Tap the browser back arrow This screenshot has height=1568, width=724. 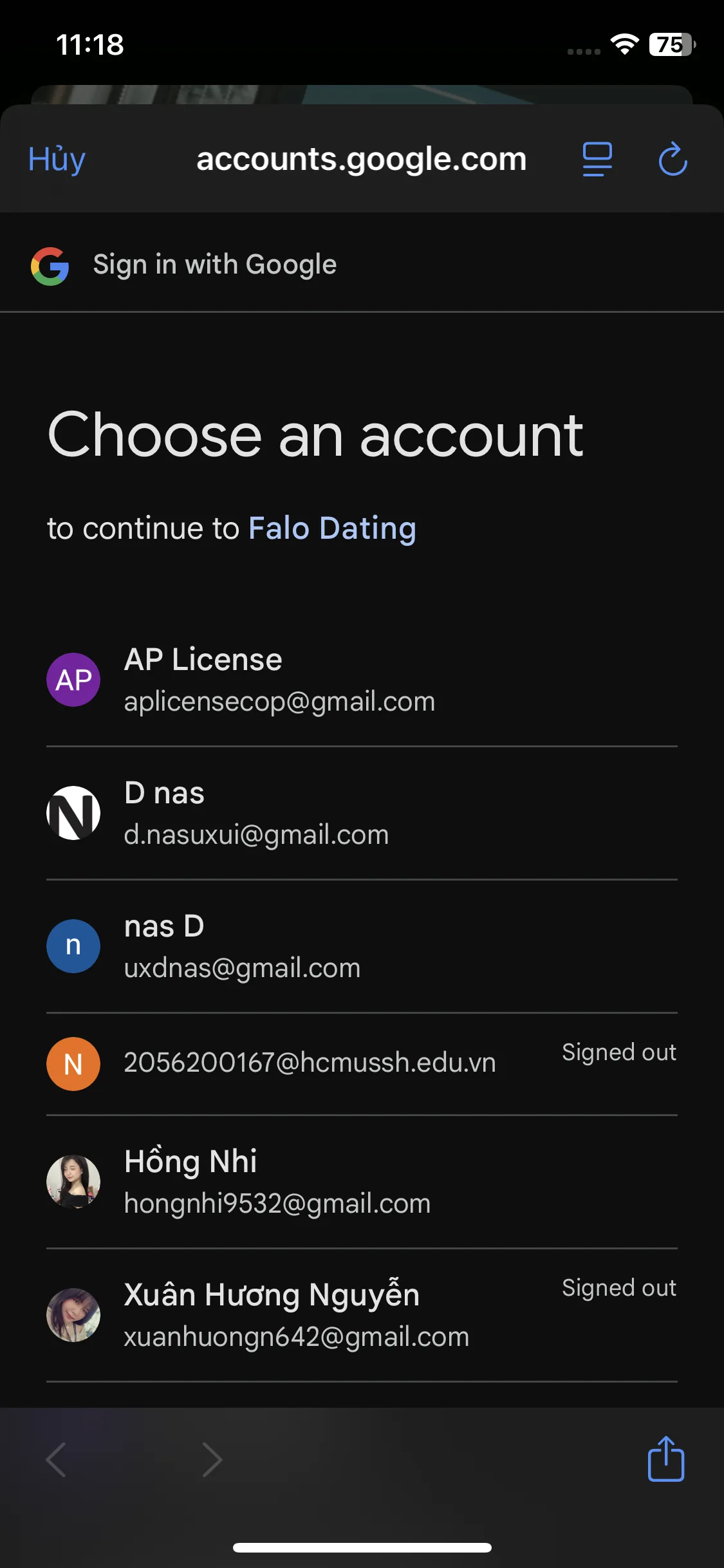[x=57, y=1459]
